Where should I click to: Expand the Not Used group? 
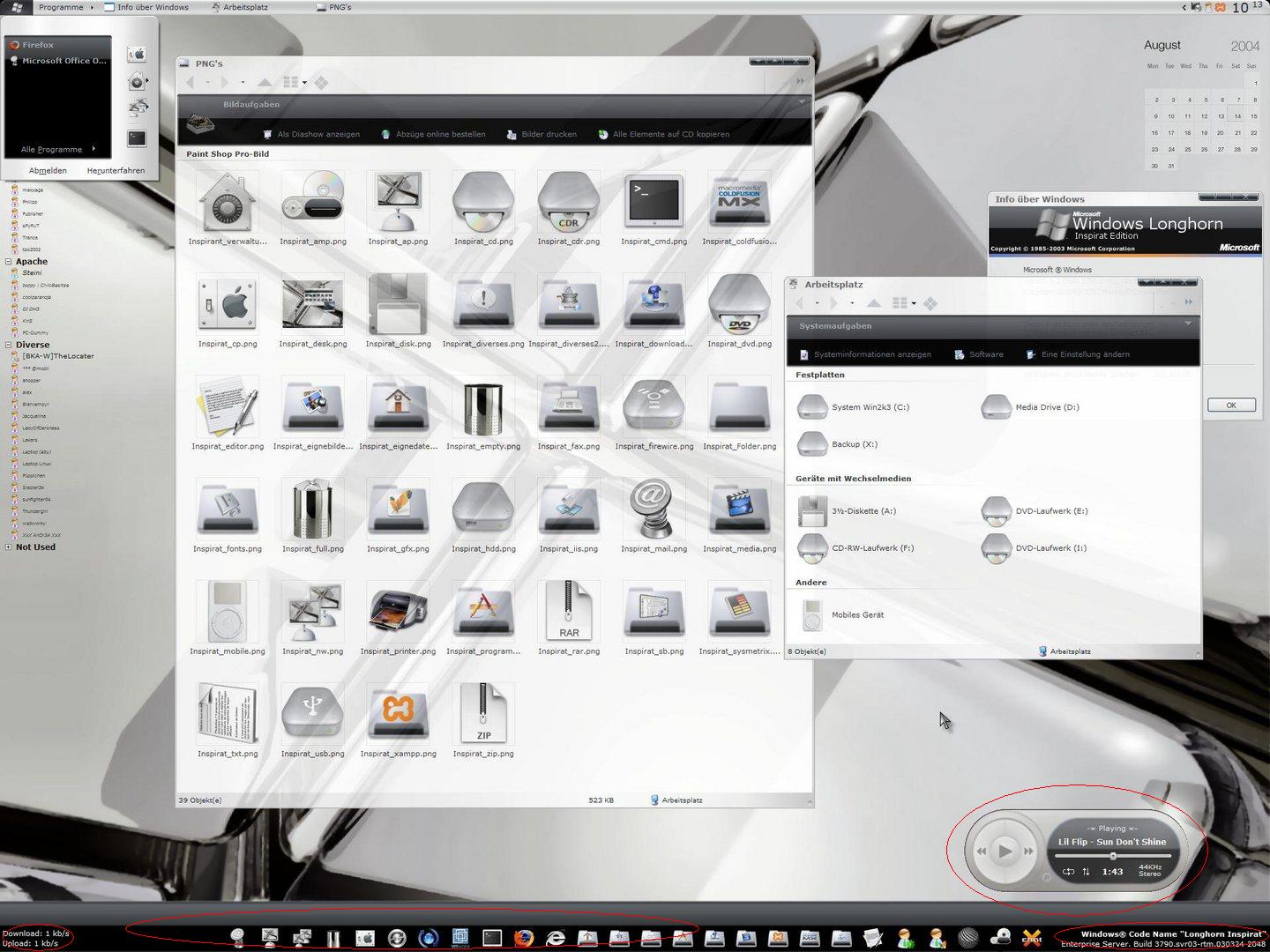[8, 547]
